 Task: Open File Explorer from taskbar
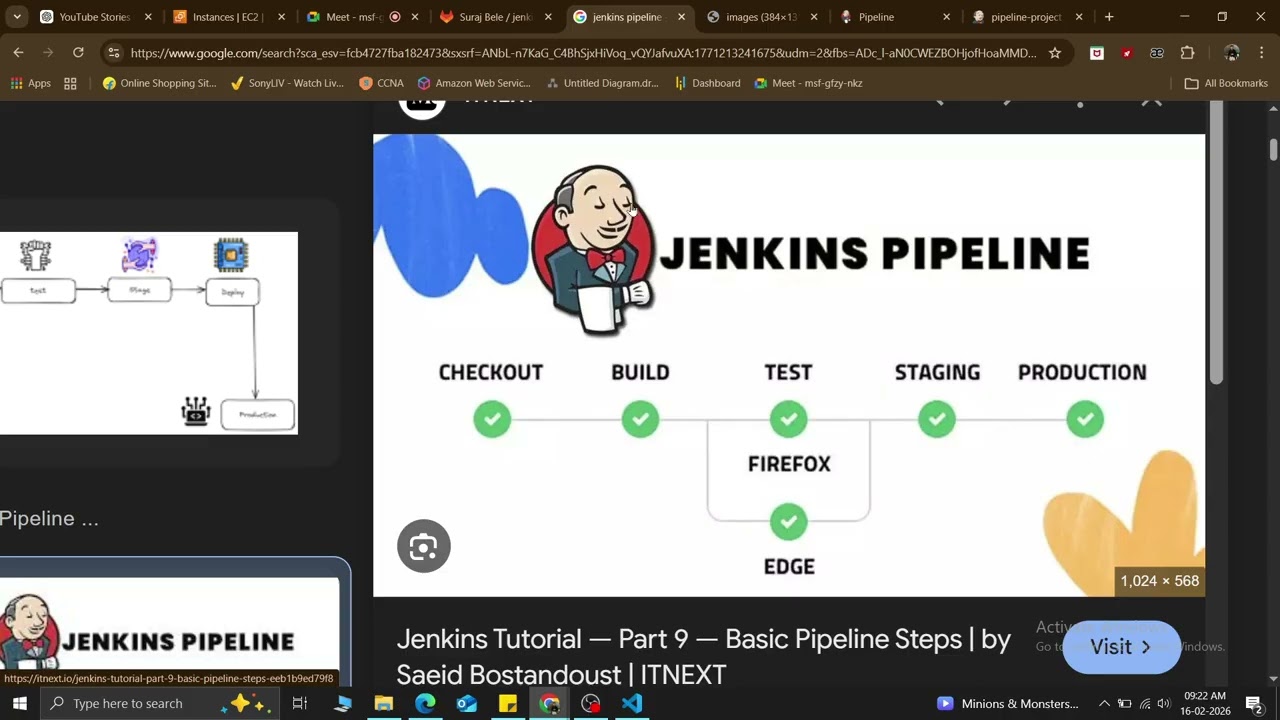pos(384,703)
